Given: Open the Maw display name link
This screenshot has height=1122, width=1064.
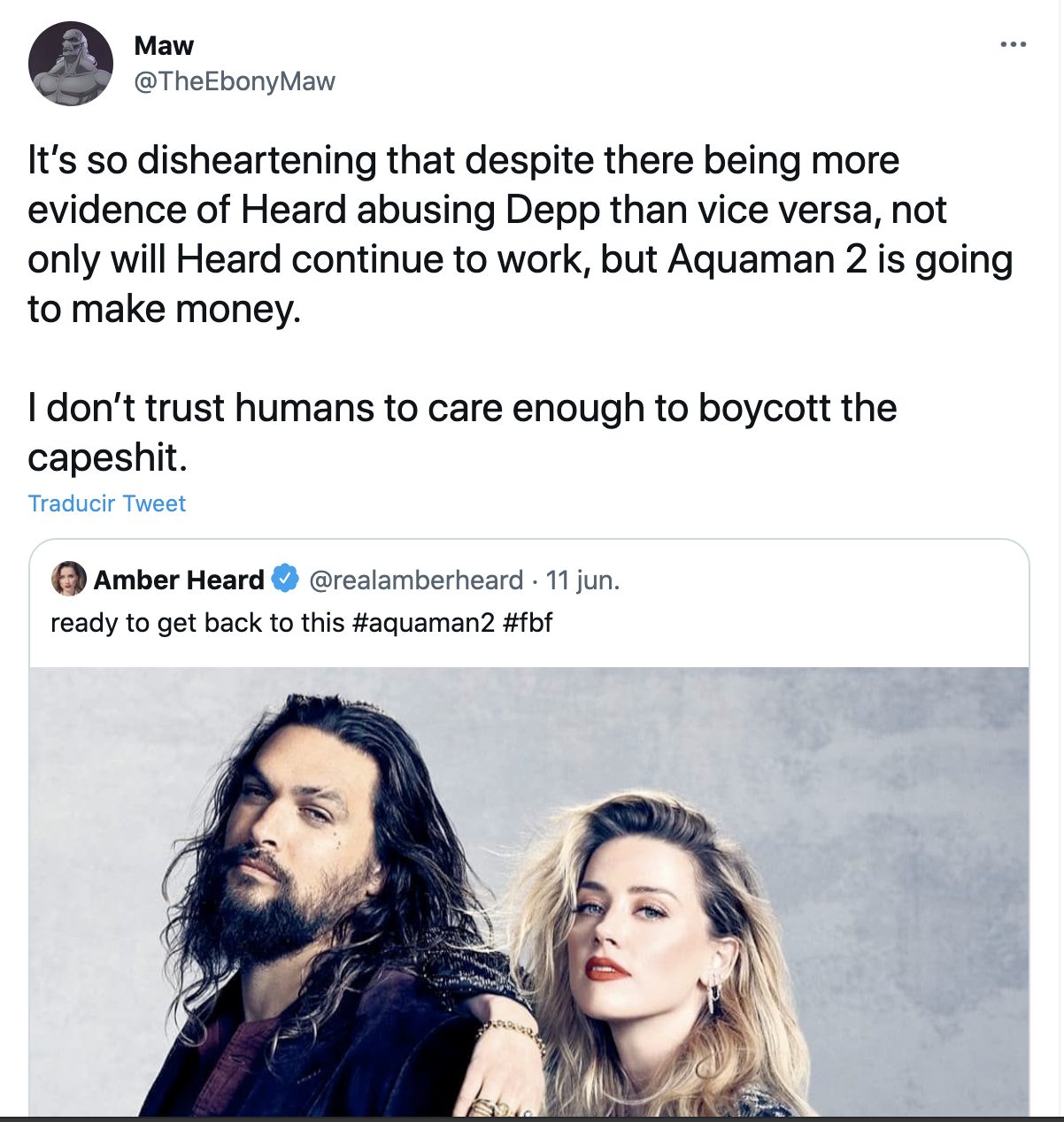Looking at the screenshot, I should 164,45.
